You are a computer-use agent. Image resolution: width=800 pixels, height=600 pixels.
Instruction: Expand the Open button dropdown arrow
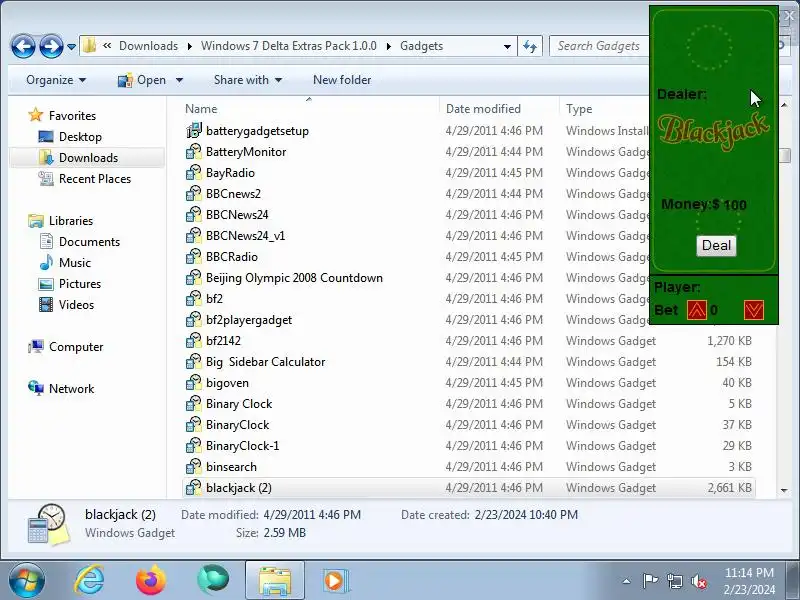179,80
